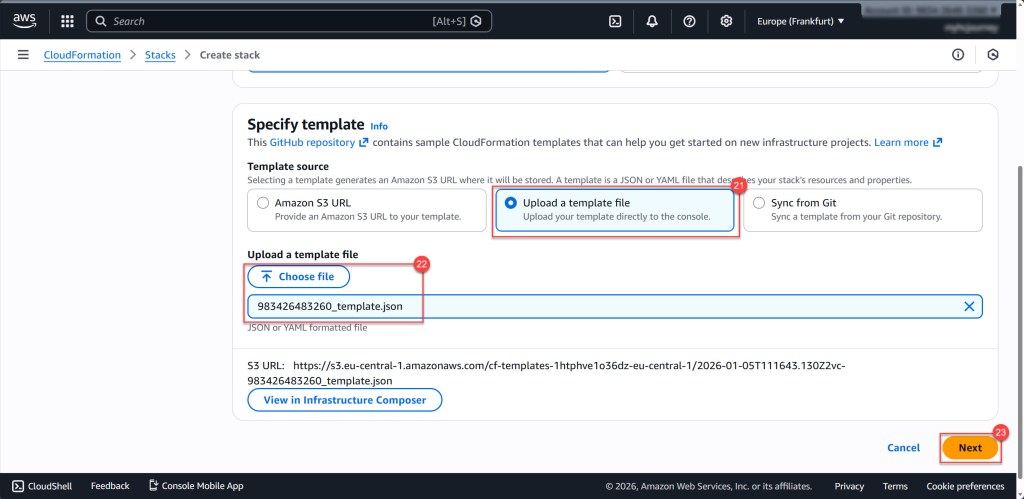Viewport: 1024px width, 499px height.
Task: Open the settings gear in the header
Action: [x=726, y=21]
